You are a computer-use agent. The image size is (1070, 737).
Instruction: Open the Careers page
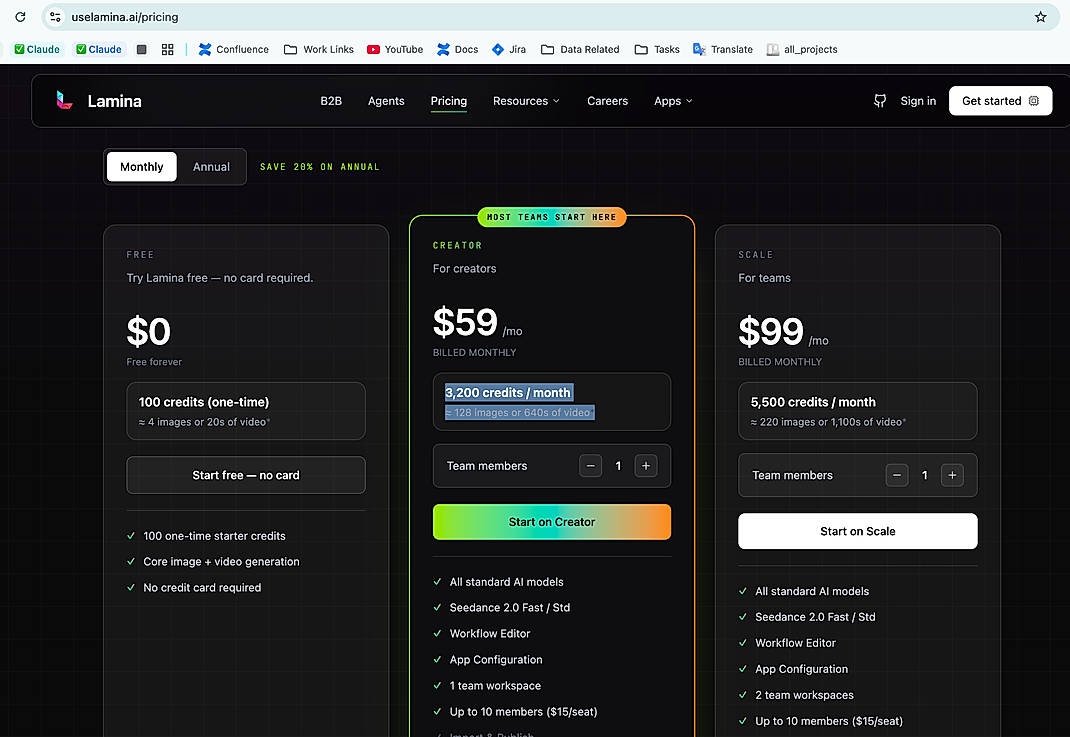pyautogui.click(x=607, y=101)
